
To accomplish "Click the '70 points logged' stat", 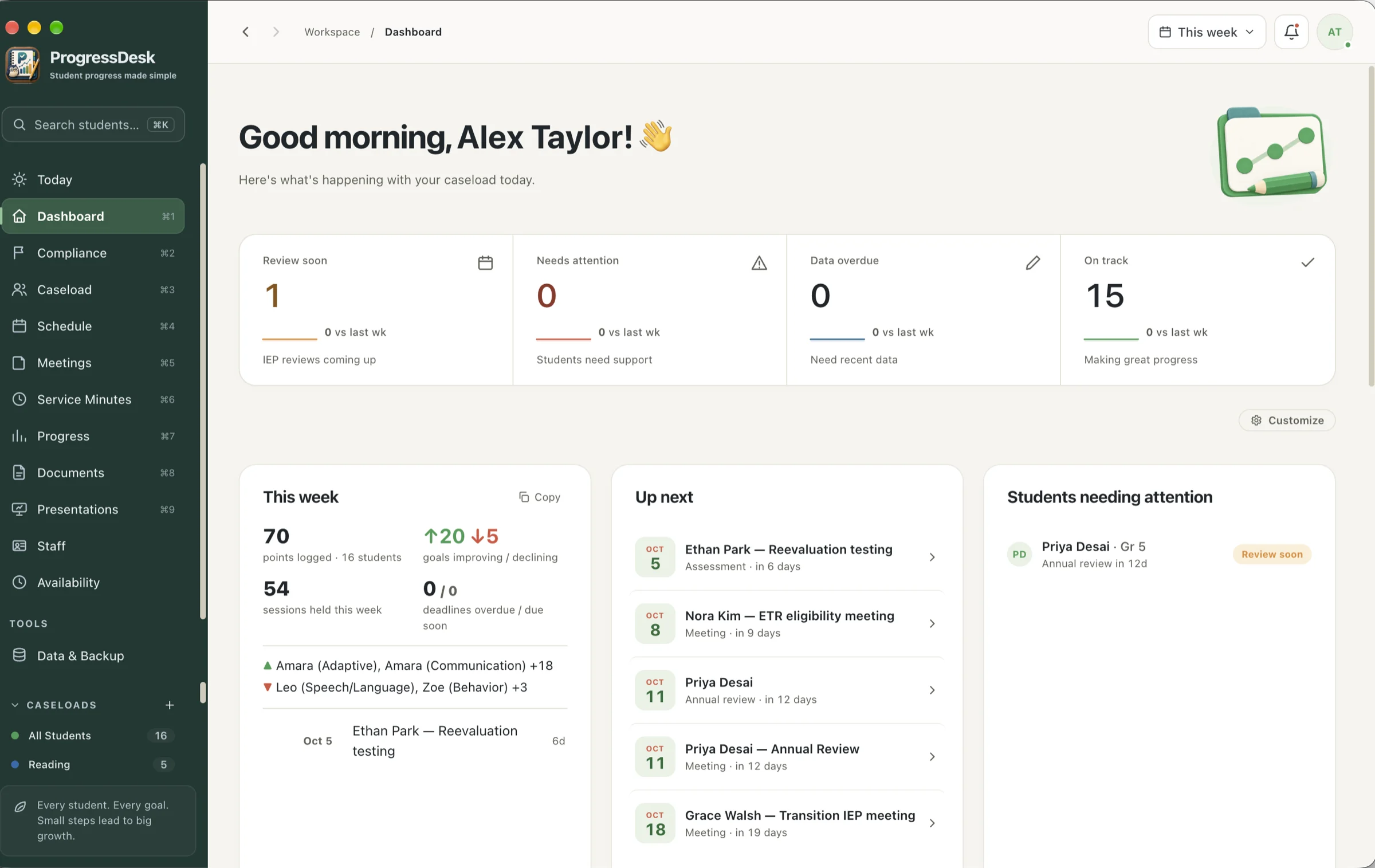I will (x=332, y=544).
